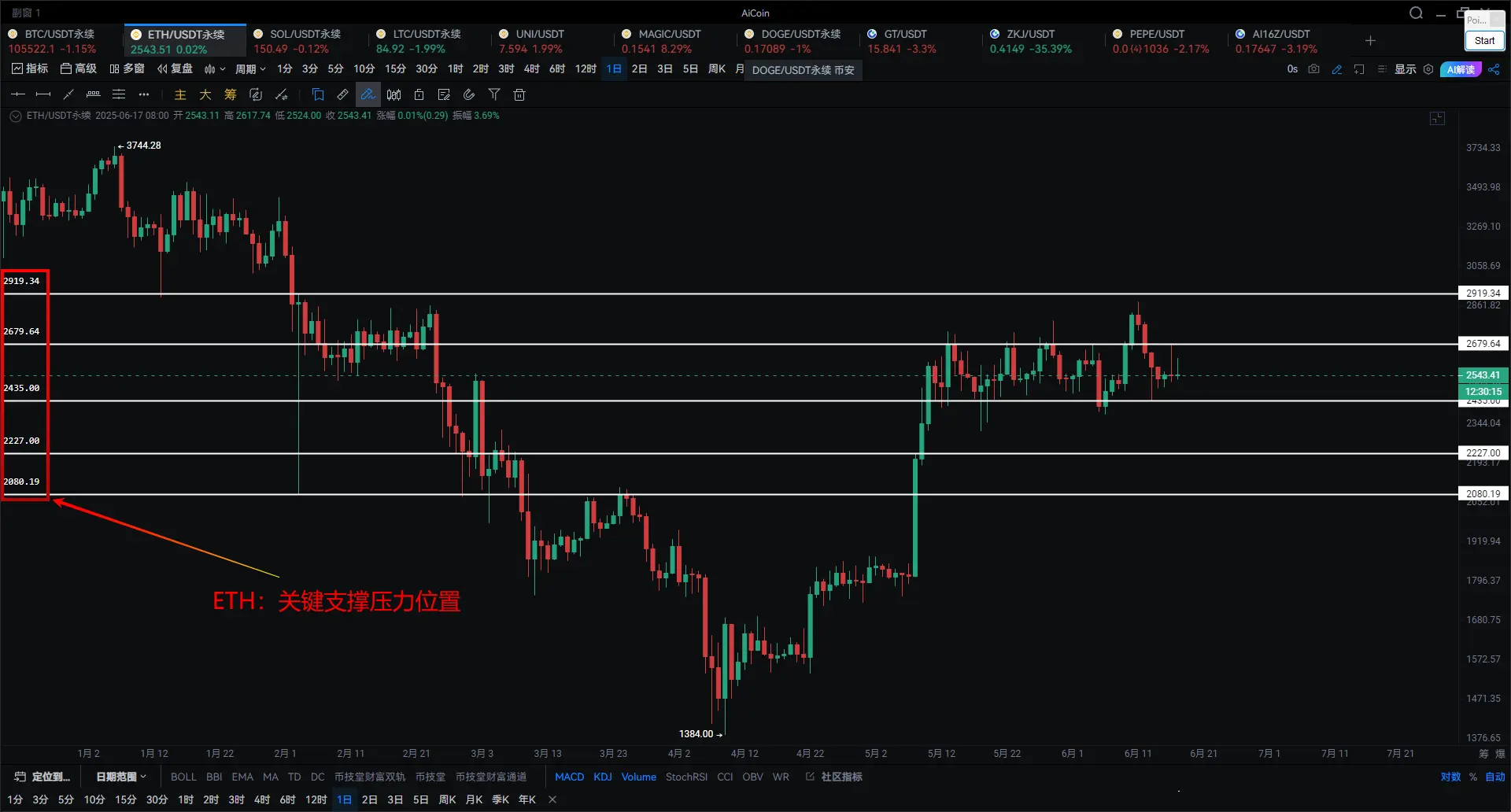The width and height of the screenshot is (1511, 812).
Task: Click the 0s refresh interval label
Action: (1292, 69)
